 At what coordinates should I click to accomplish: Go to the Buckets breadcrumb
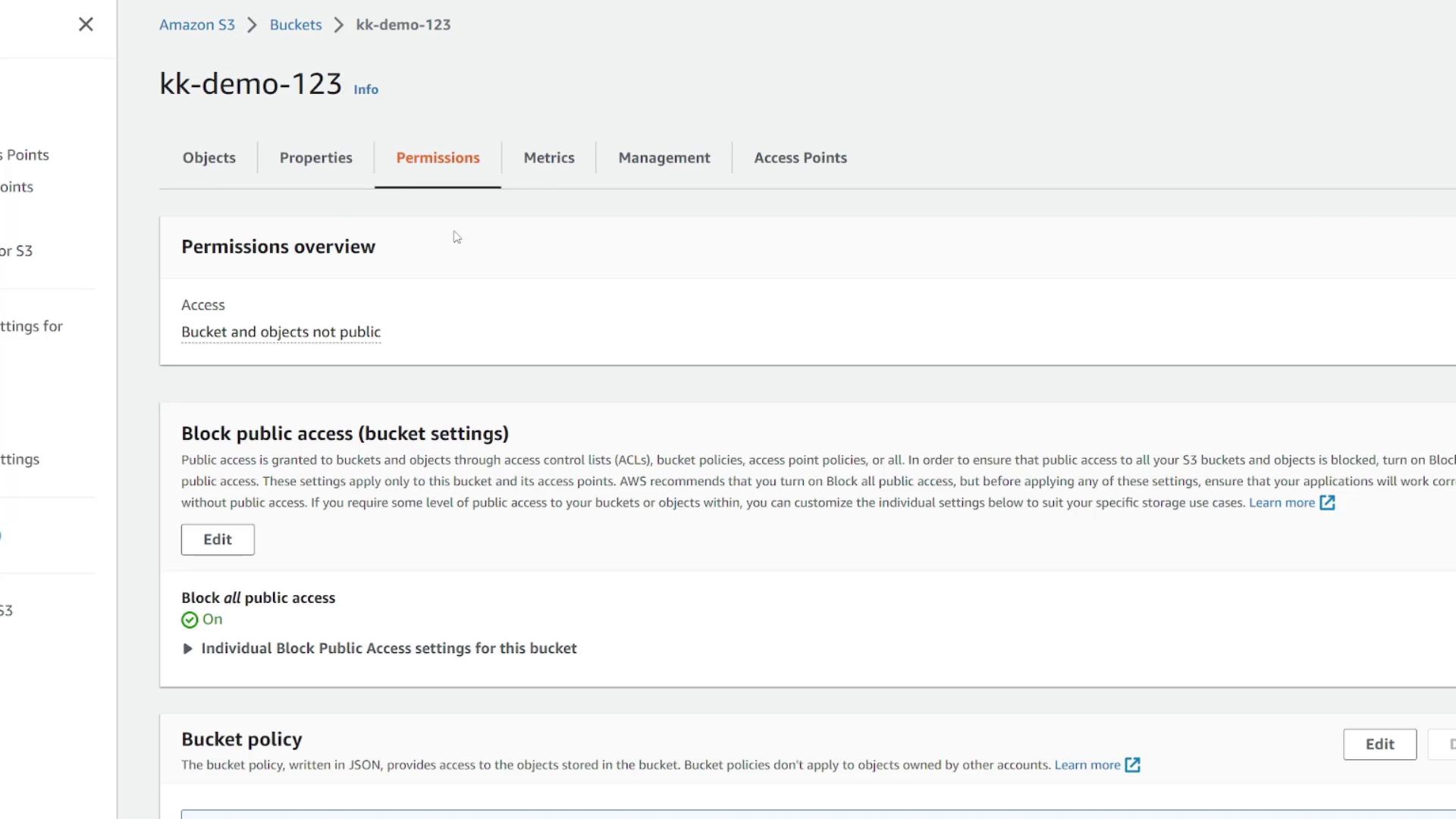pyautogui.click(x=295, y=24)
